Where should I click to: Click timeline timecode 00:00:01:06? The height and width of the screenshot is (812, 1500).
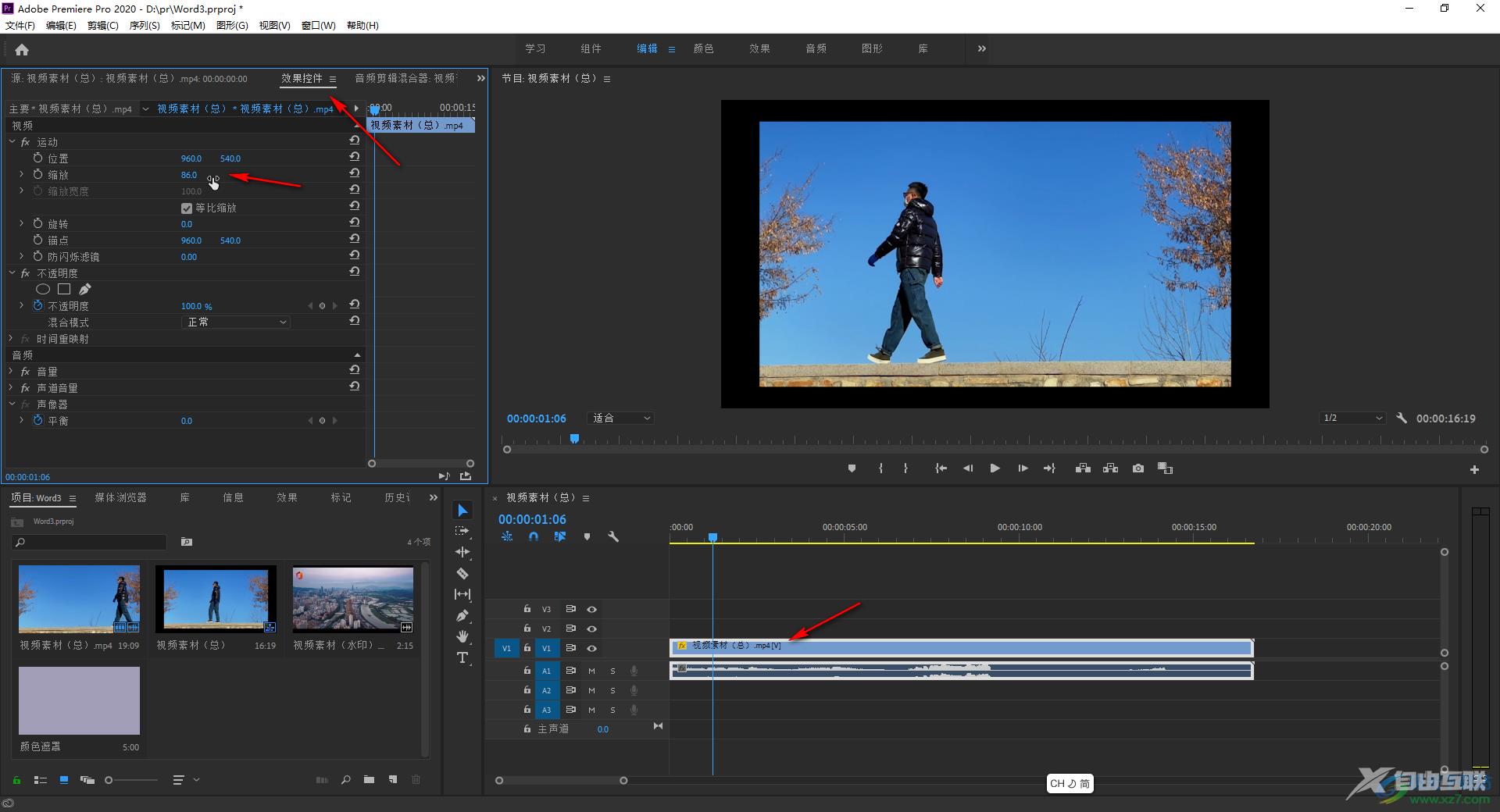point(532,519)
